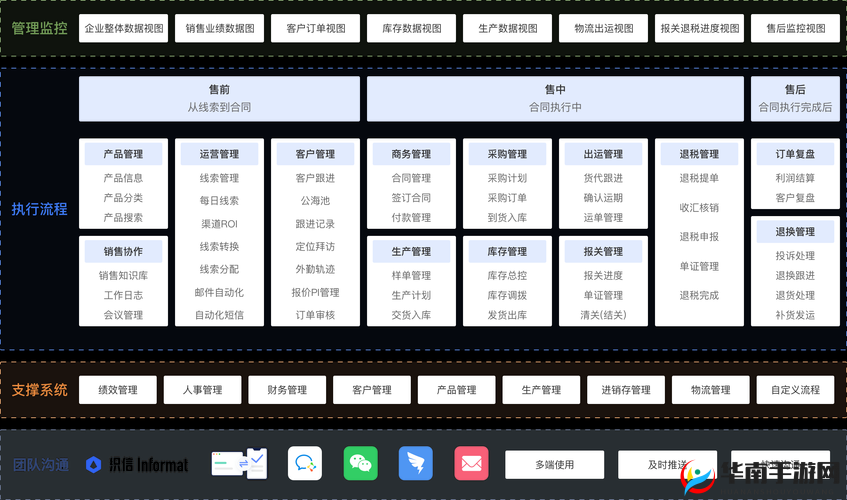Select 绩效管理 in support system row
The height and width of the screenshot is (500, 847).
118,390
